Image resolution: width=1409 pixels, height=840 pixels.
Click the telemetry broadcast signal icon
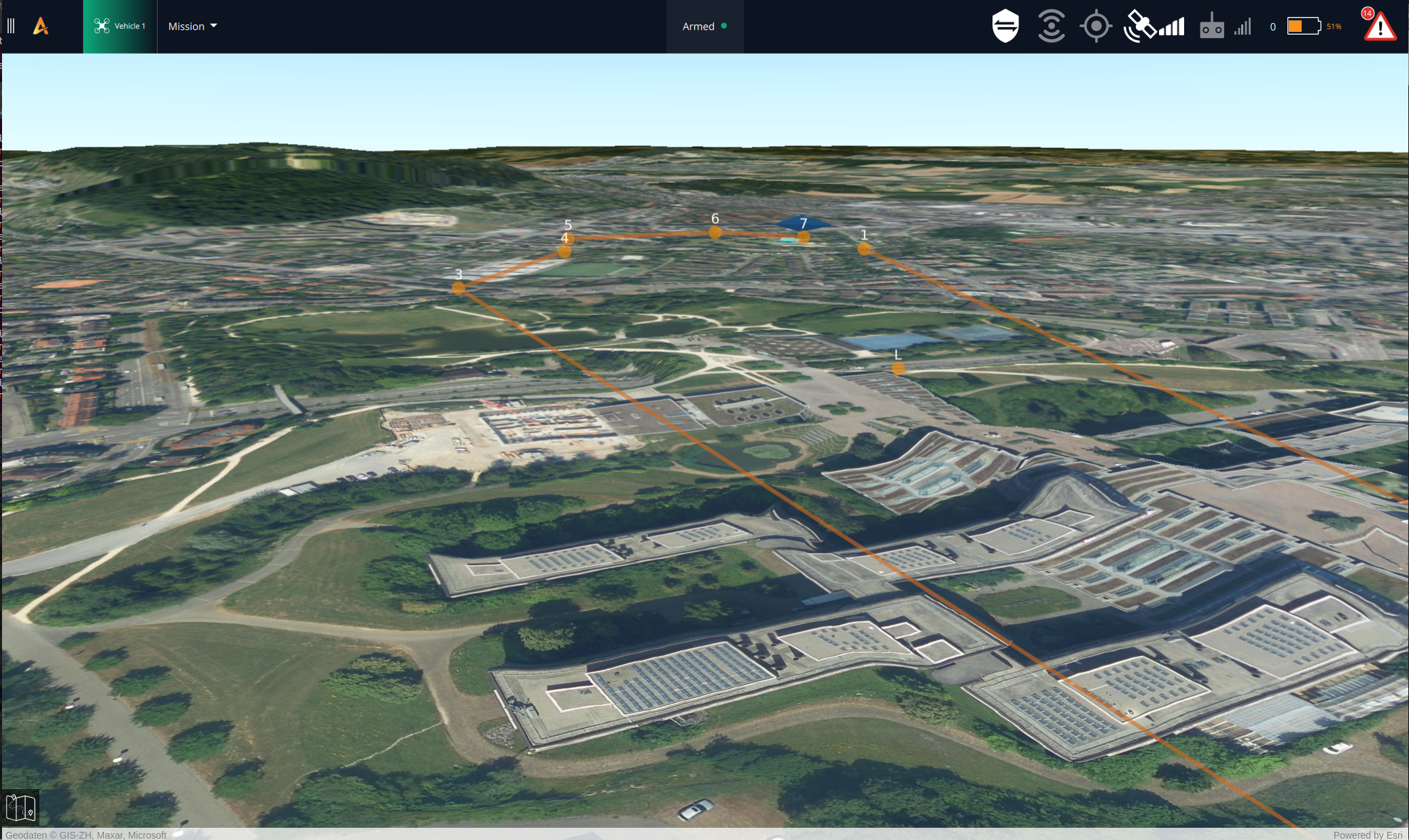pyautogui.click(x=1050, y=26)
